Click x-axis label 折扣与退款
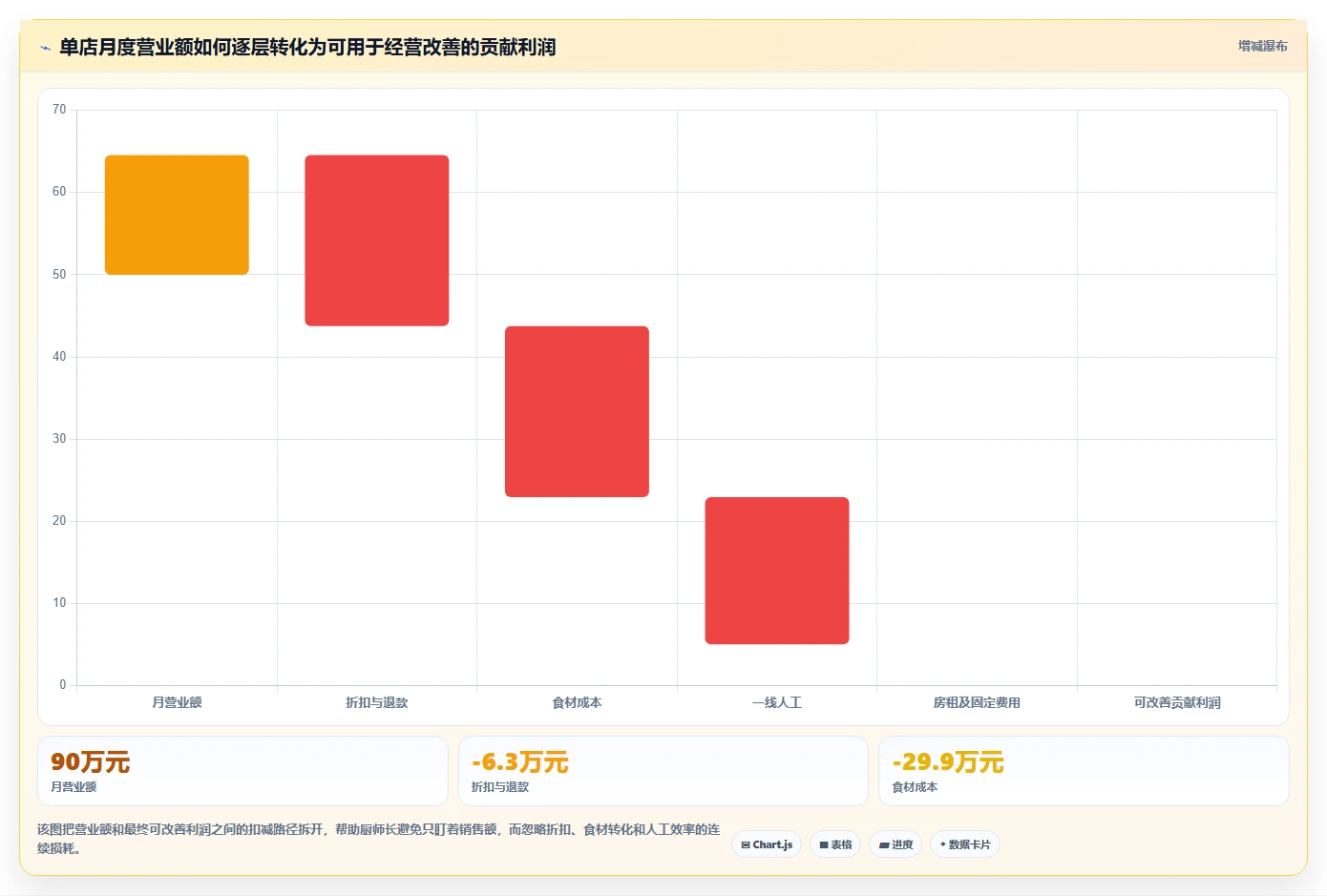The width and height of the screenshot is (1327, 896). 377,702
